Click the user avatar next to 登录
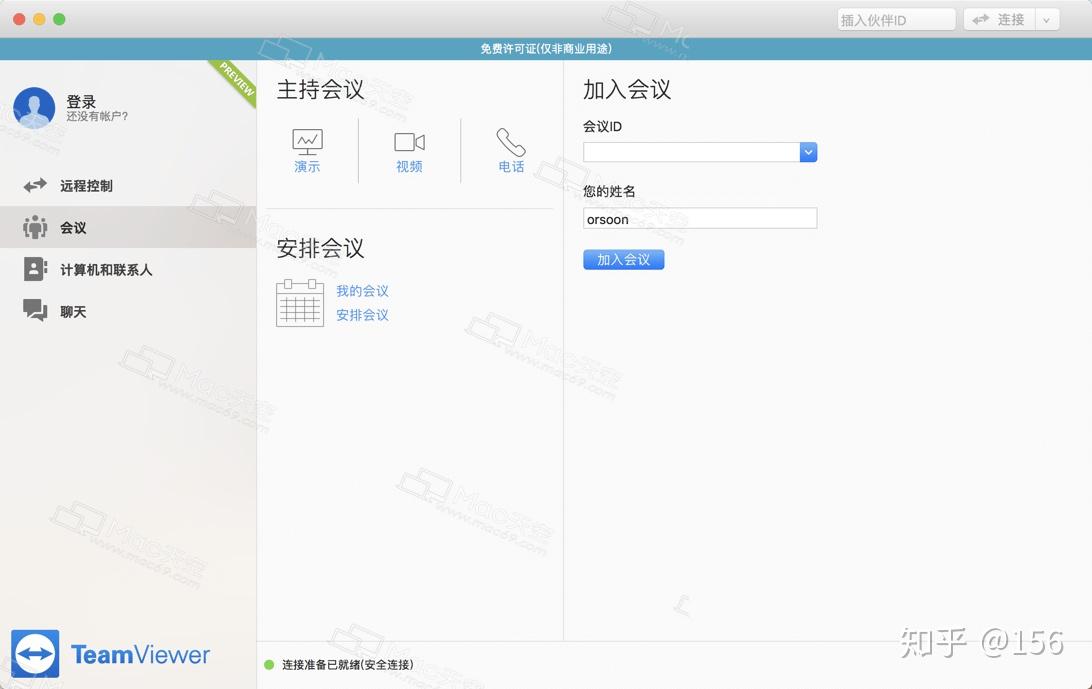The height and width of the screenshot is (689, 1092). pos(34,107)
